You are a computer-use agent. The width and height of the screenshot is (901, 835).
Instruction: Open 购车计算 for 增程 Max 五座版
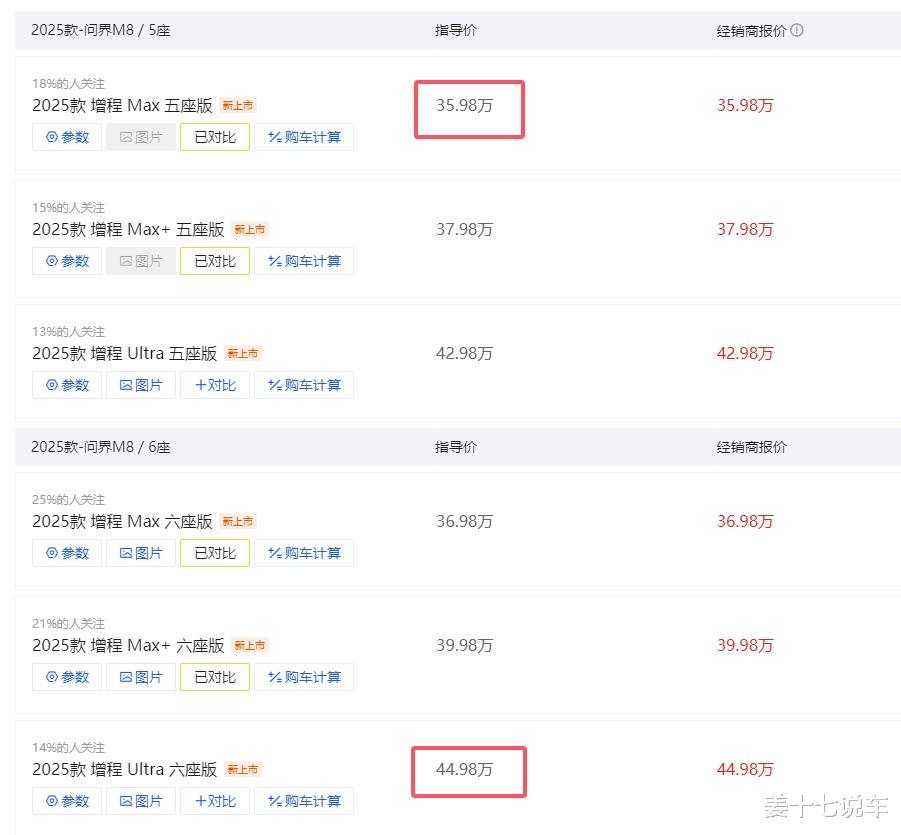[304, 137]
